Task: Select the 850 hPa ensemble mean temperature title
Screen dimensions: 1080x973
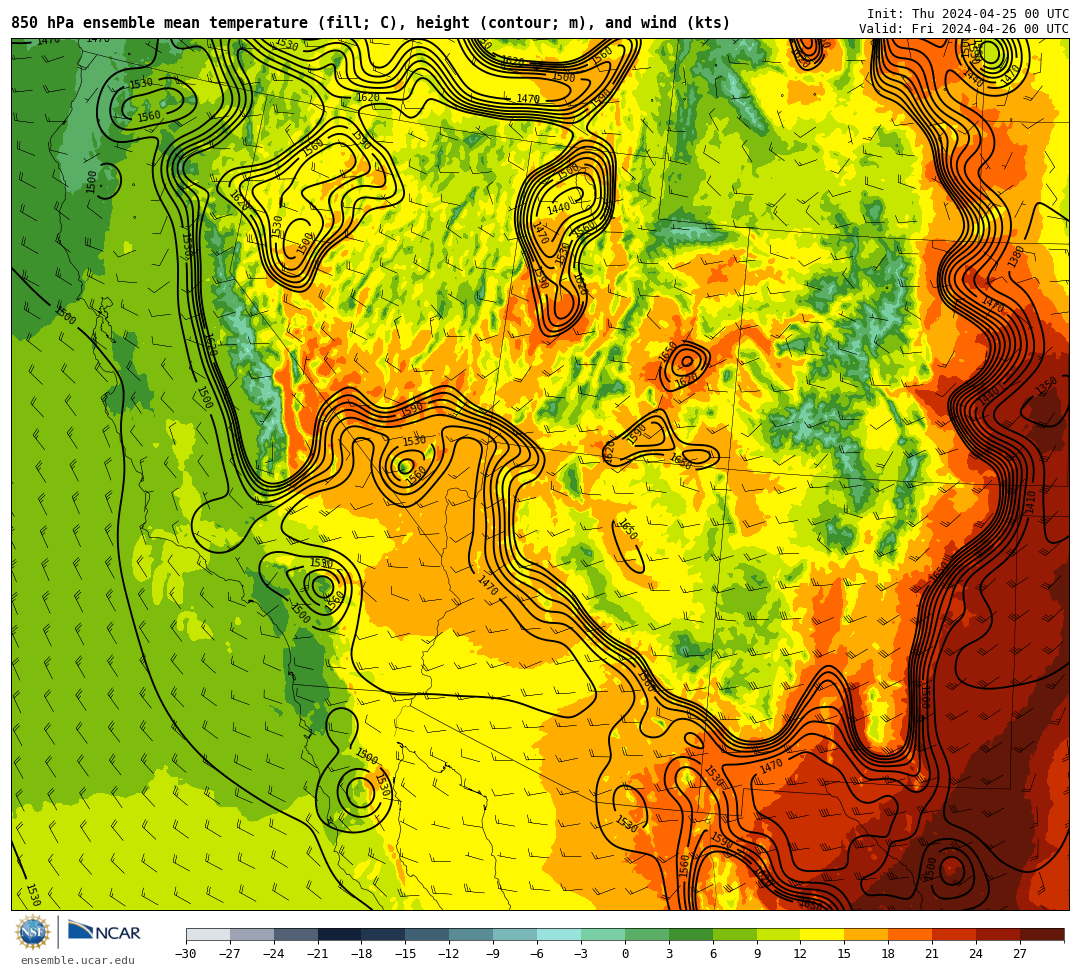Action: [x=370, y=23]
